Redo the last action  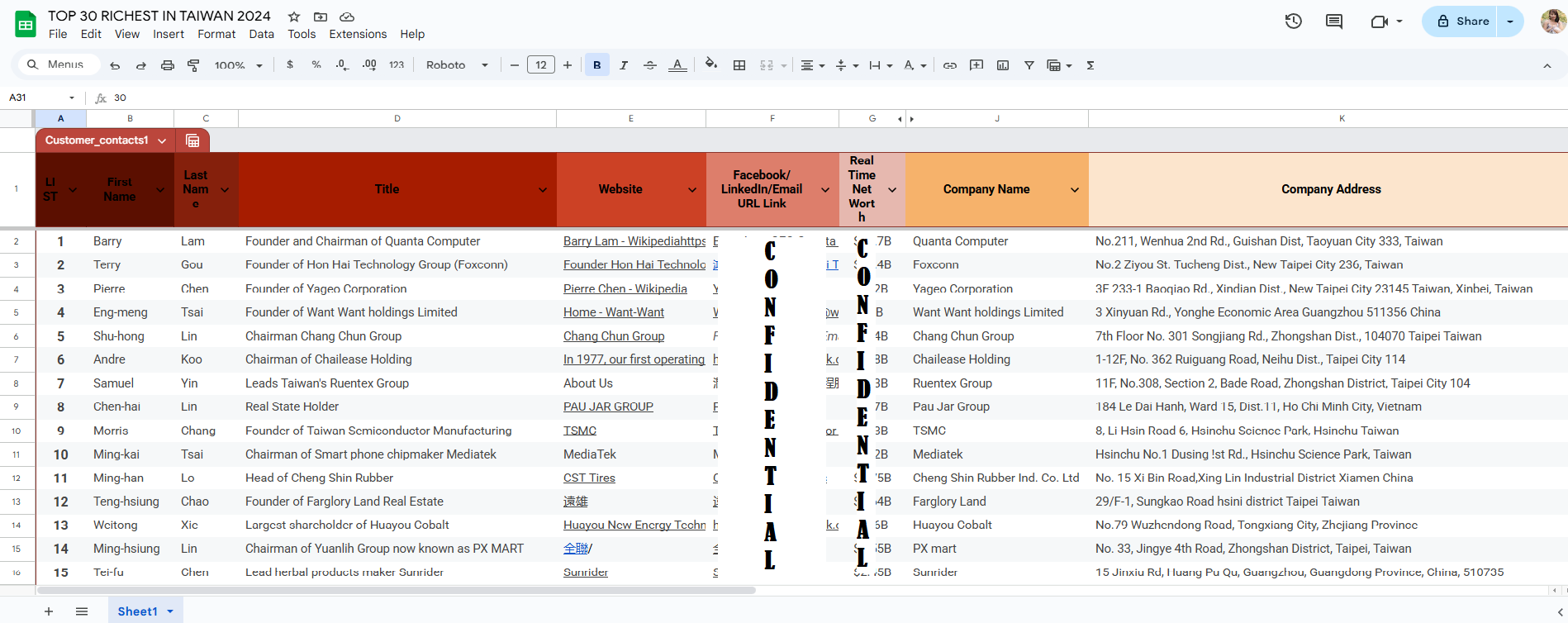click(x=141, y=65)
